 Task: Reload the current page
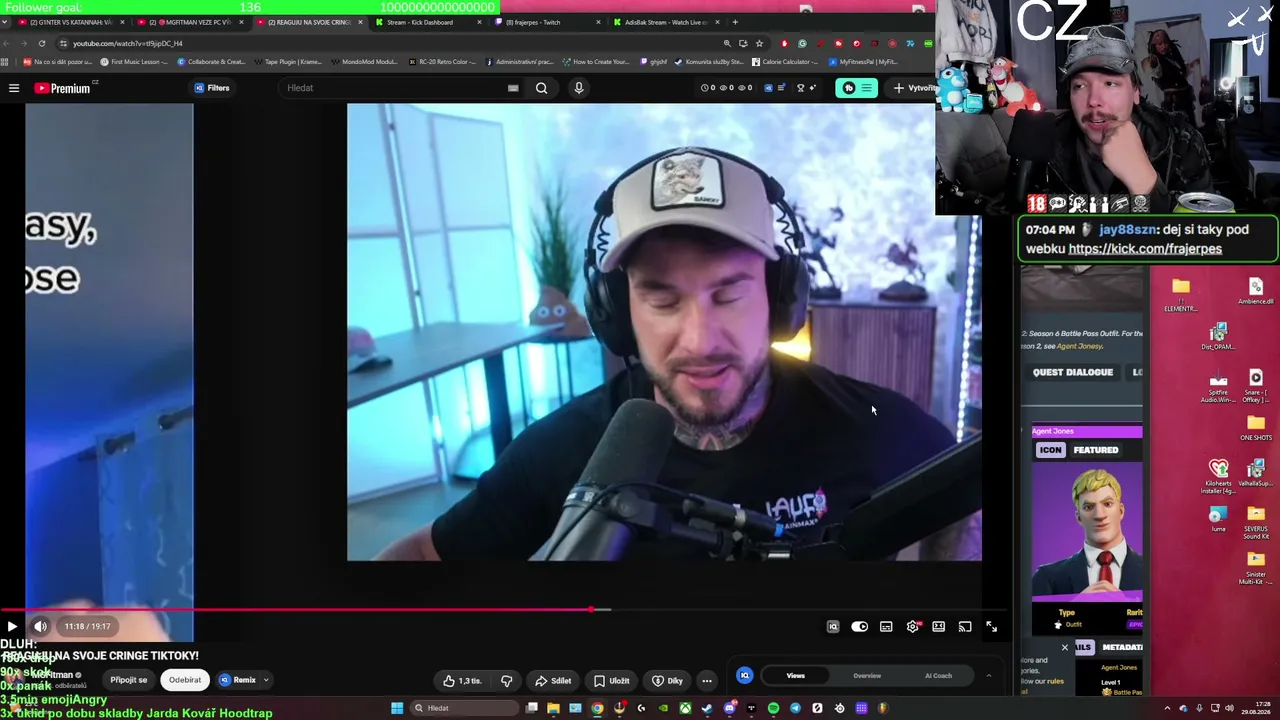tap(42, 44)
